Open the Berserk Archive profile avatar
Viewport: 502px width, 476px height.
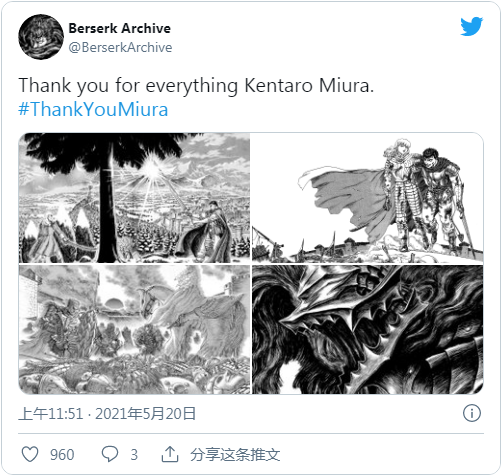[41, 37]
